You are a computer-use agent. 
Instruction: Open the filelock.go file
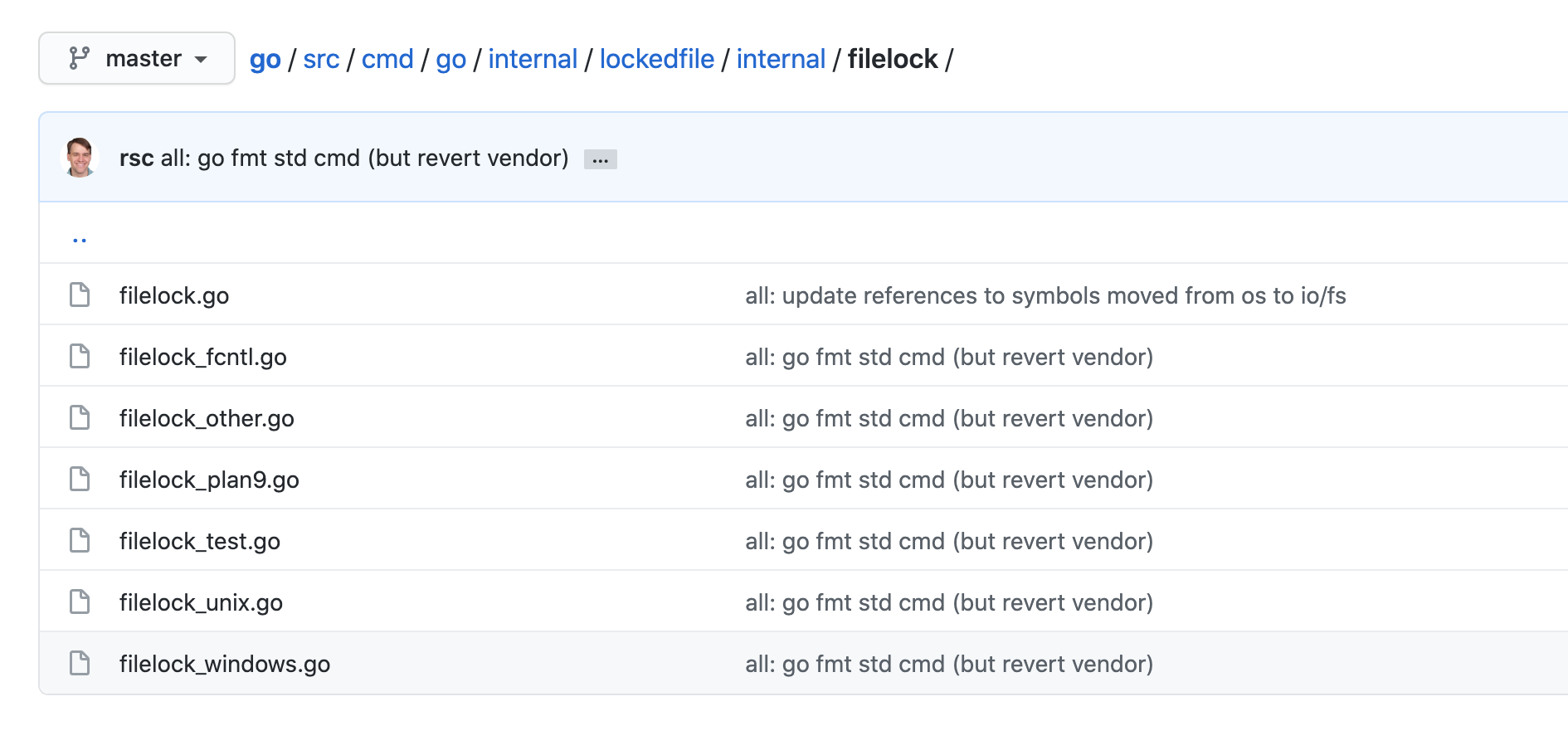174,295
